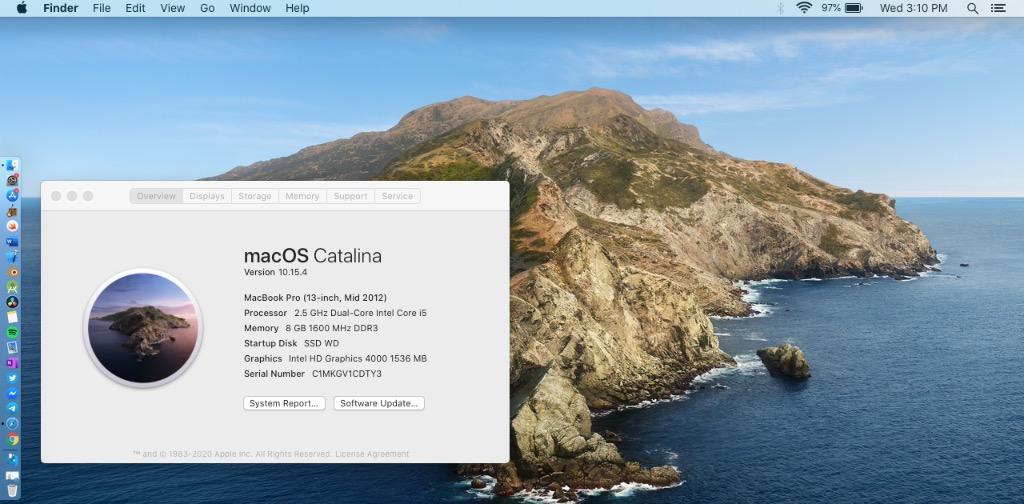Click the macOS Catalina round logo image

click(143, 328)
